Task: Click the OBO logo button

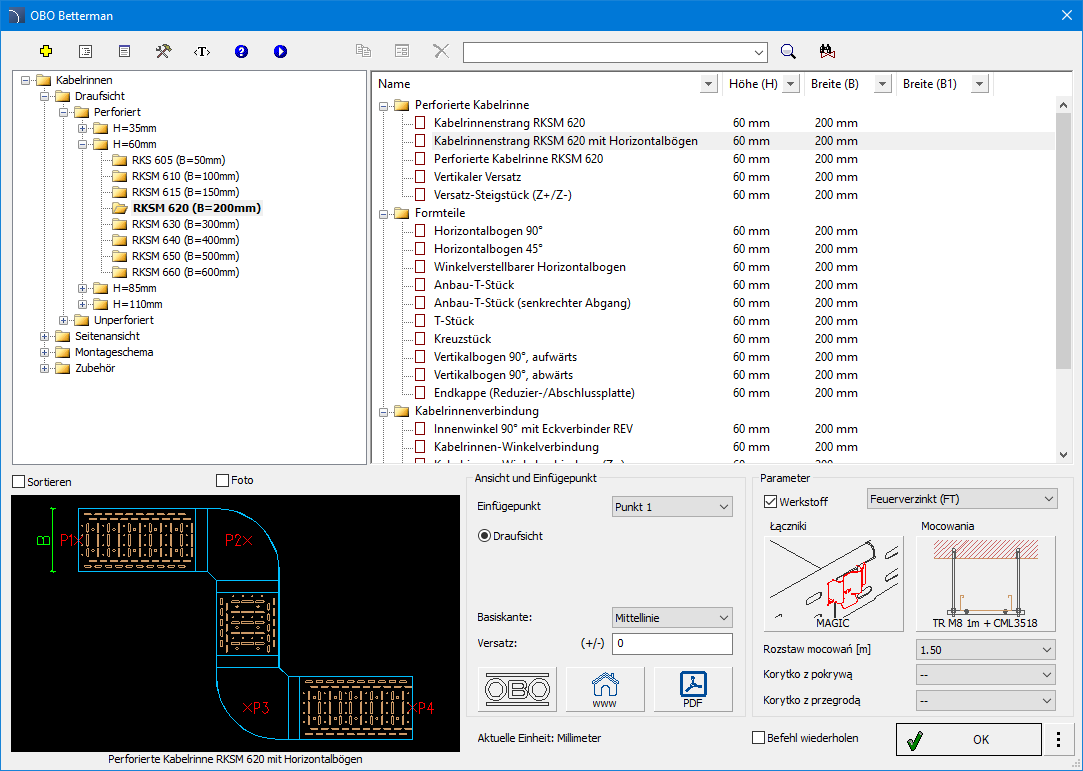Action: coord(517,689)
